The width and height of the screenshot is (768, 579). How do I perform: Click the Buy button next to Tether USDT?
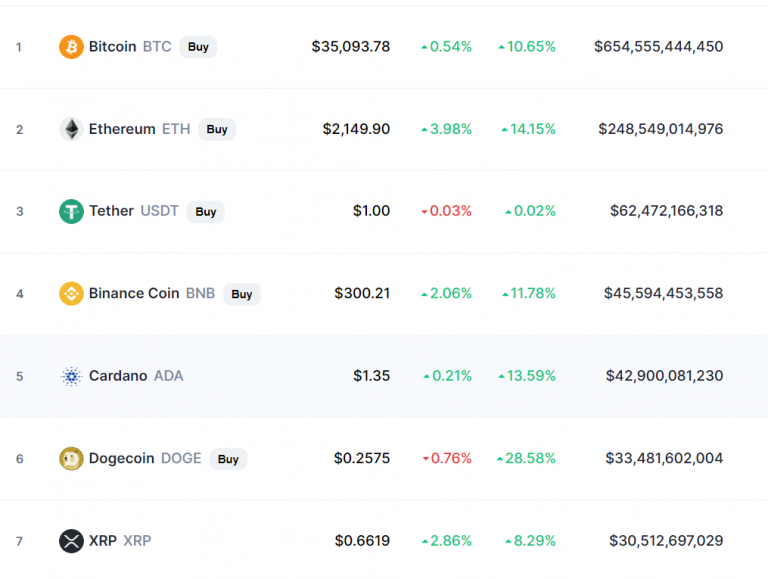click(206, 212)
